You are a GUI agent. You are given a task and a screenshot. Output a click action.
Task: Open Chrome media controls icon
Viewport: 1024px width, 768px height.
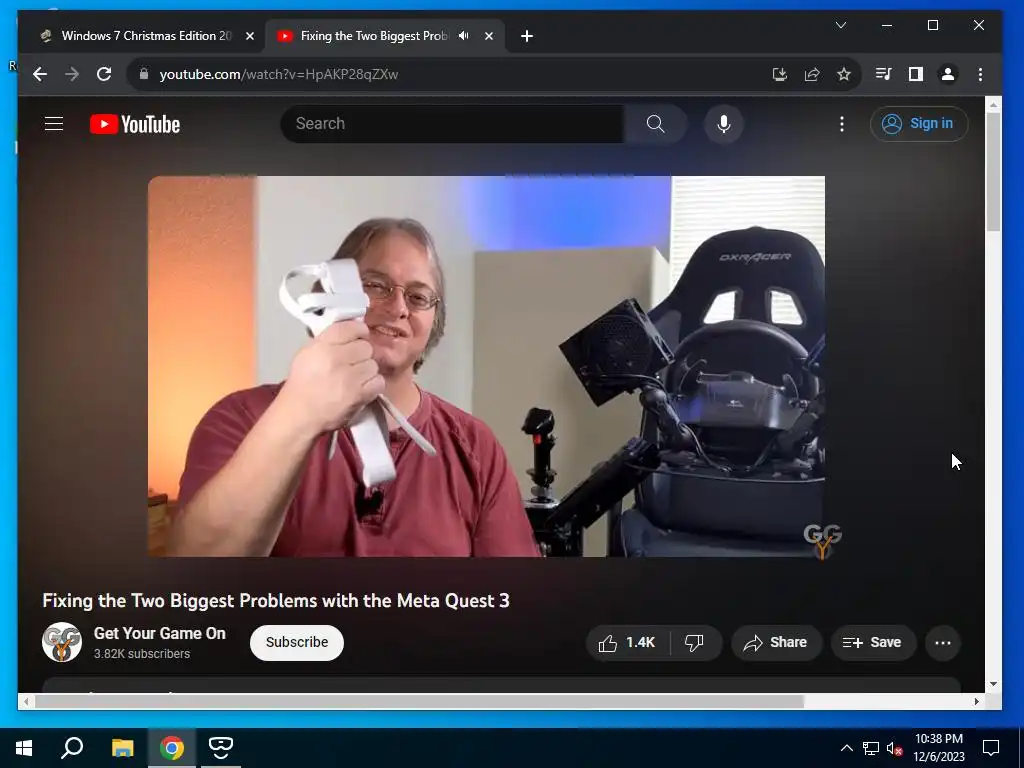pos(884,74)
